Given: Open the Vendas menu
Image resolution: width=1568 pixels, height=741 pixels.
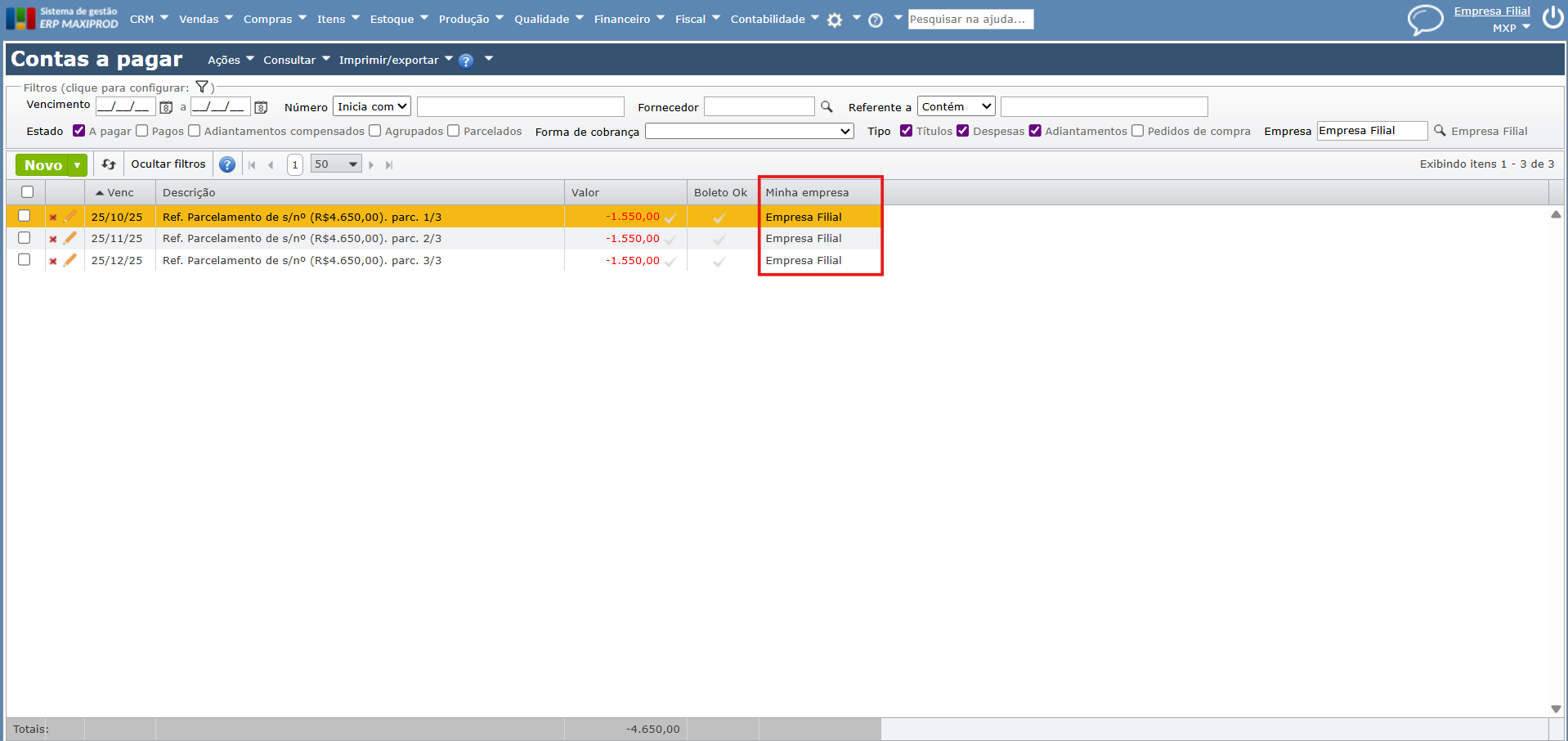Looking at the screenshot, I should [x=206, y=20].
